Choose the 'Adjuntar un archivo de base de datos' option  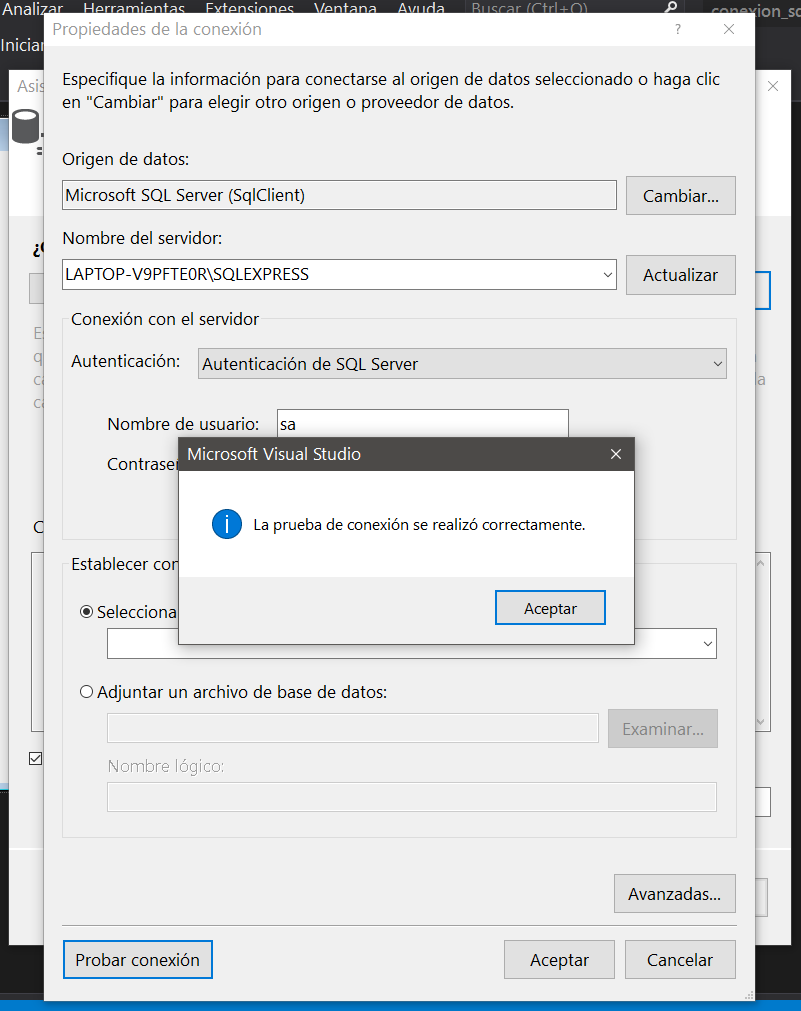pyautogui.click(x=86, y=691)
